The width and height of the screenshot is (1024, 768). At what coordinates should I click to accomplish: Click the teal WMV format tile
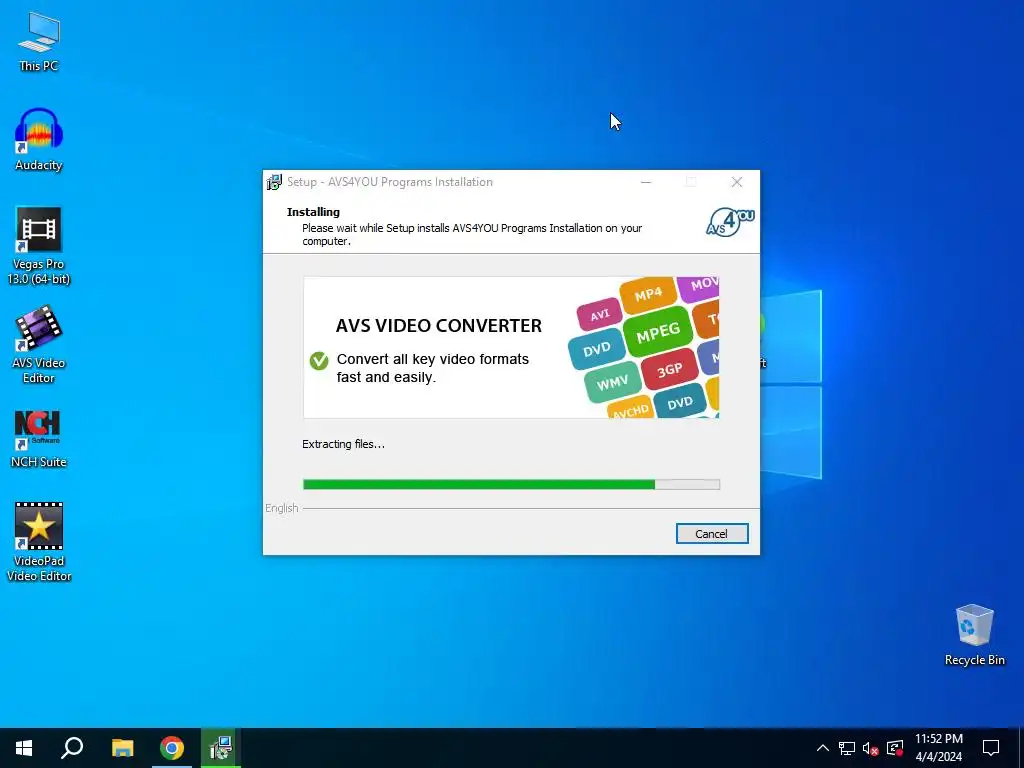pyautogui.click(x=612, y=383)
